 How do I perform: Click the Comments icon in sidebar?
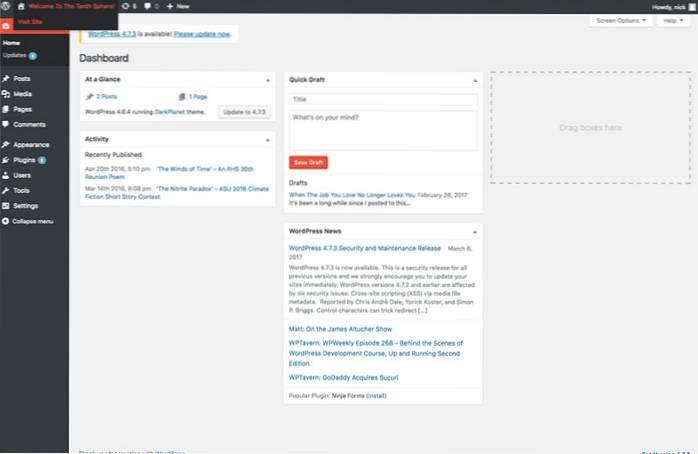click(x=6, y=124)
